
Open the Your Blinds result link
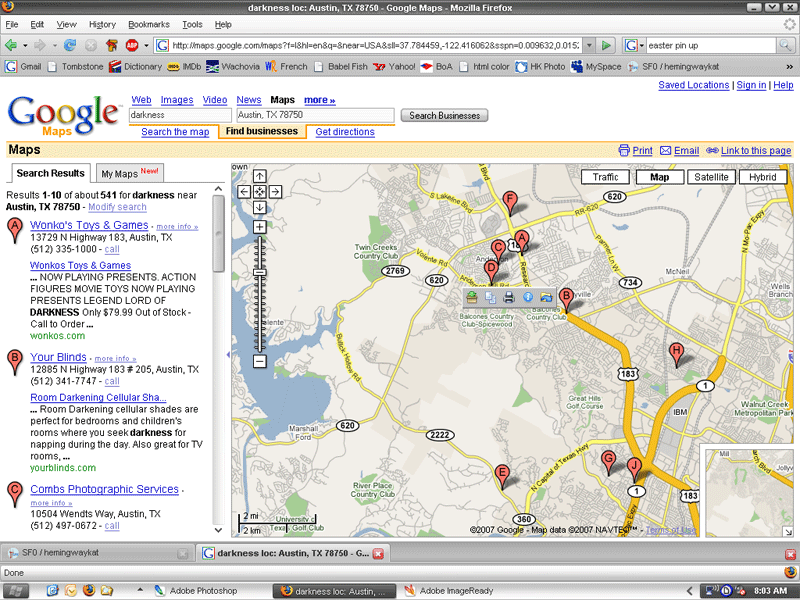[58, 357]
